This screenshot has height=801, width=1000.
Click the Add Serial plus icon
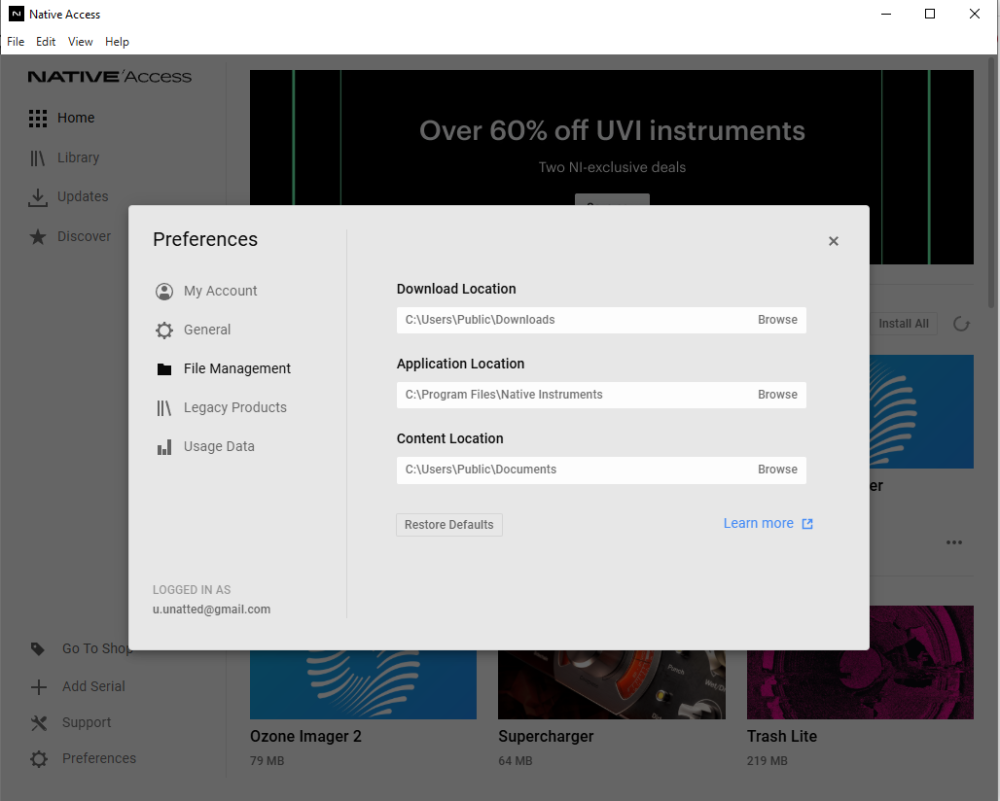coord(38,687)
